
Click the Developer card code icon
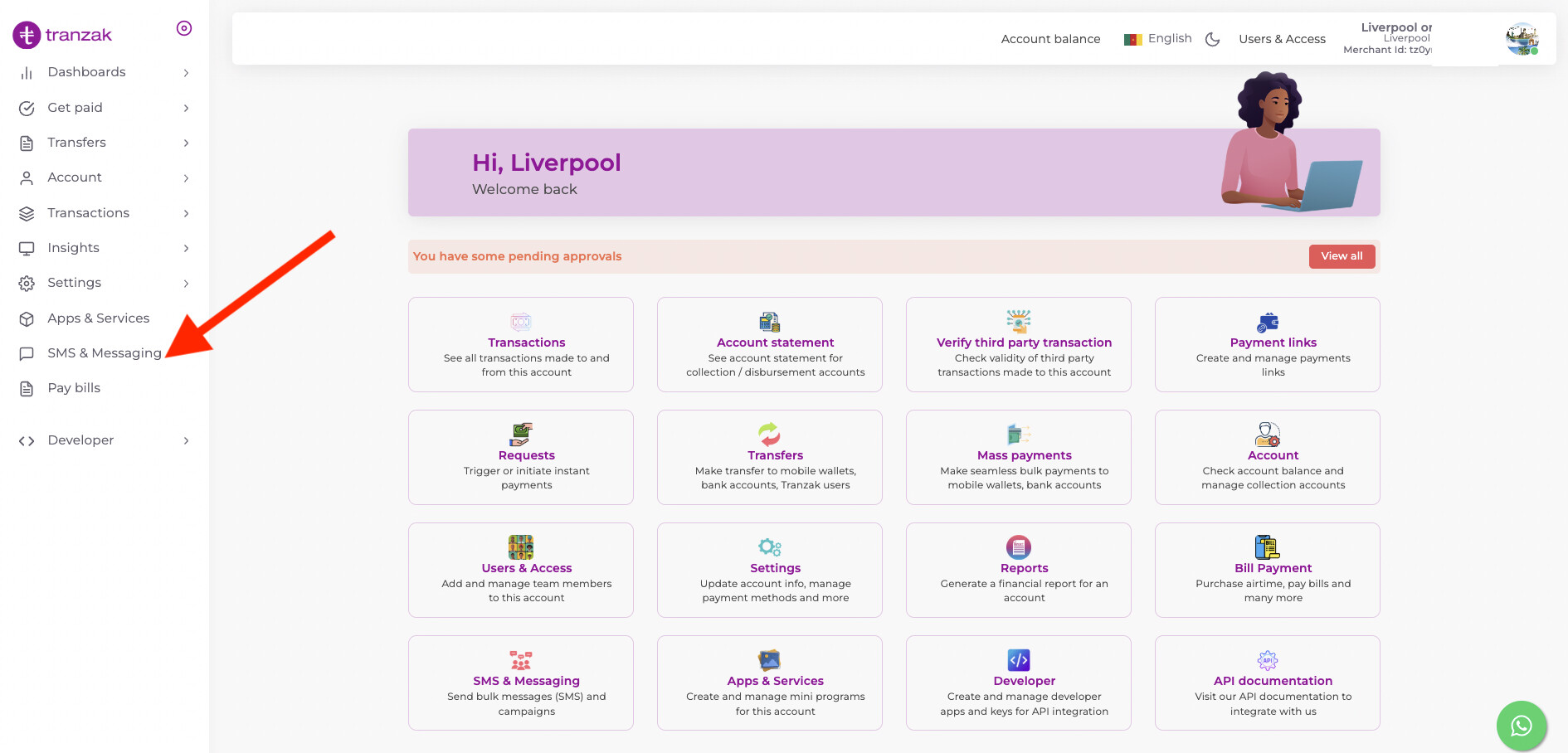point(1018,660)
